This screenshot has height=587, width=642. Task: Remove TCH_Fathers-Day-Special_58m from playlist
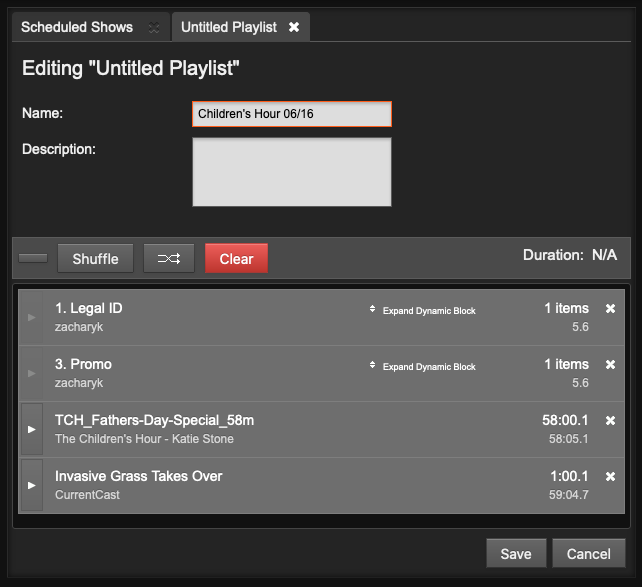pyautogui.click(x=610, y=421)
